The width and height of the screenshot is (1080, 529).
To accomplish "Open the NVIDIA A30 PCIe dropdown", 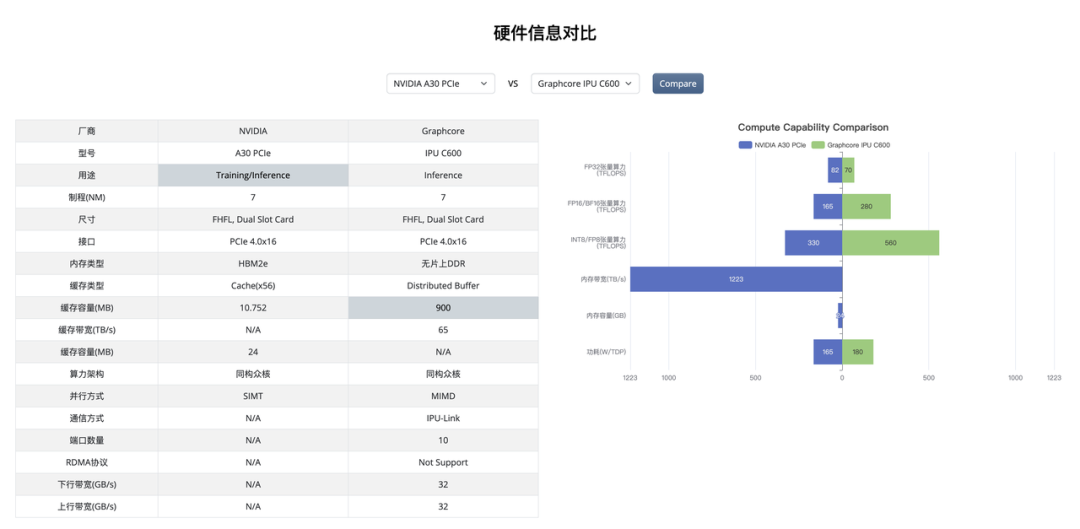I will pyautogui.click(x=440, y=83).
